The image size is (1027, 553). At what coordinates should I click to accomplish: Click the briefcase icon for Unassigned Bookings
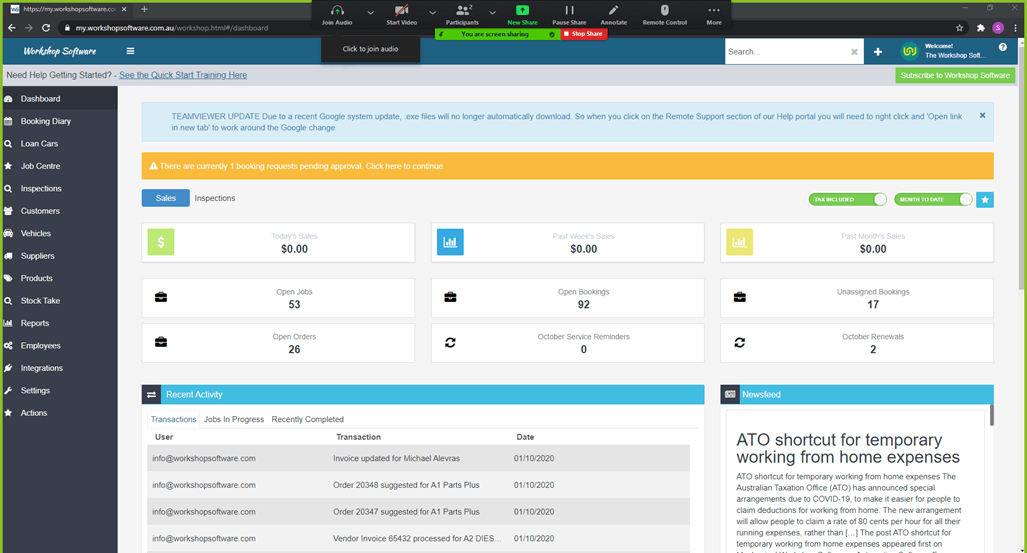pos(739,297)
